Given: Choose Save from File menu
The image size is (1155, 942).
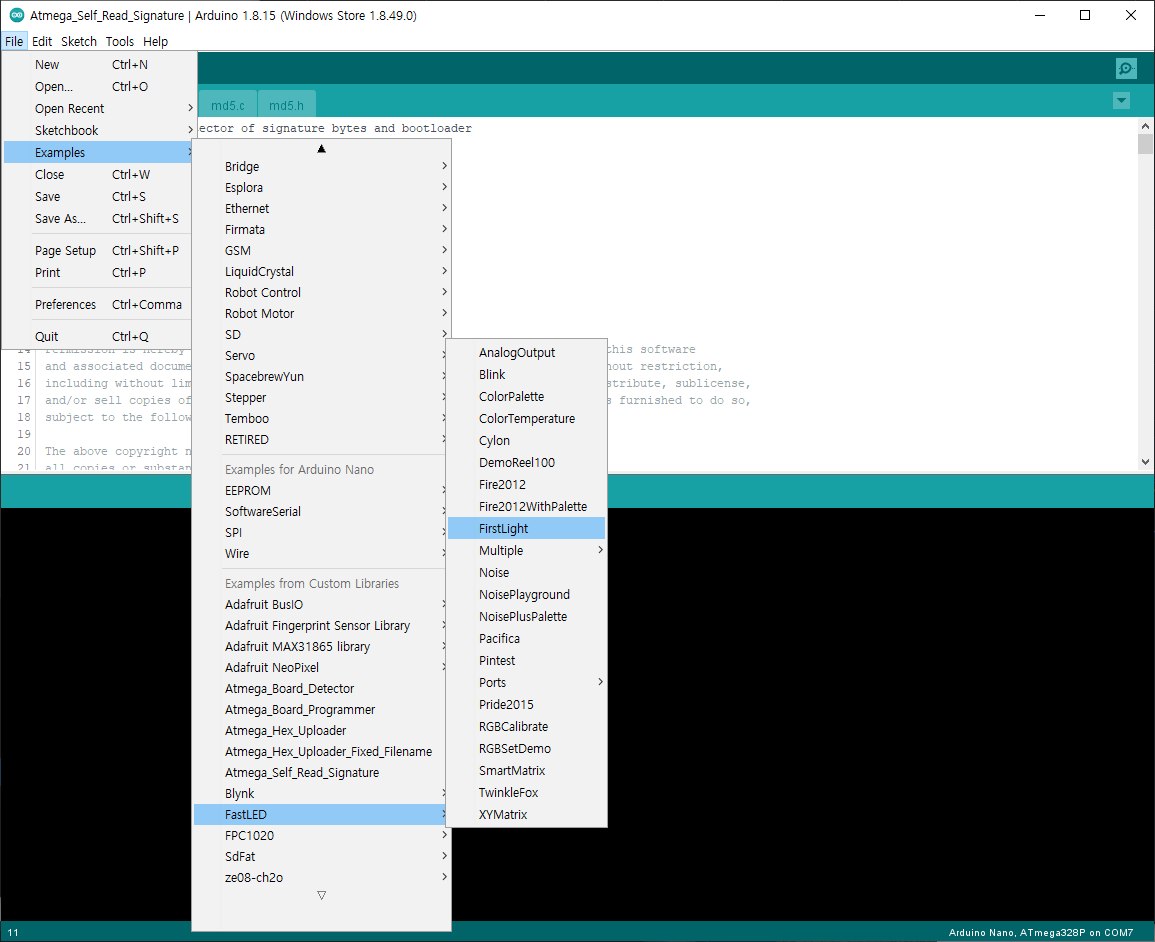Looking at the screenshot, I should pos(99,197).
